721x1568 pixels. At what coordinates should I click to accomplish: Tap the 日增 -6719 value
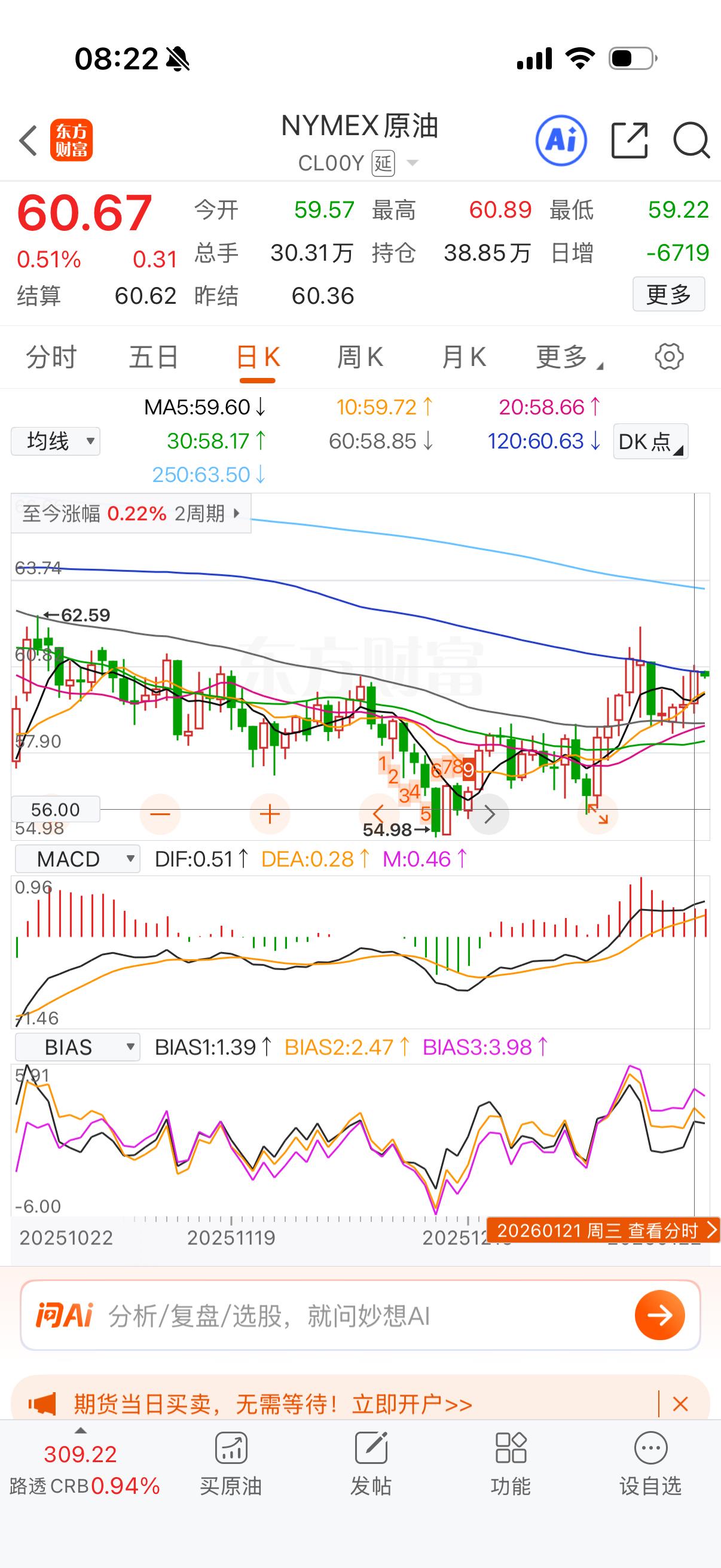tap(678, 252)
